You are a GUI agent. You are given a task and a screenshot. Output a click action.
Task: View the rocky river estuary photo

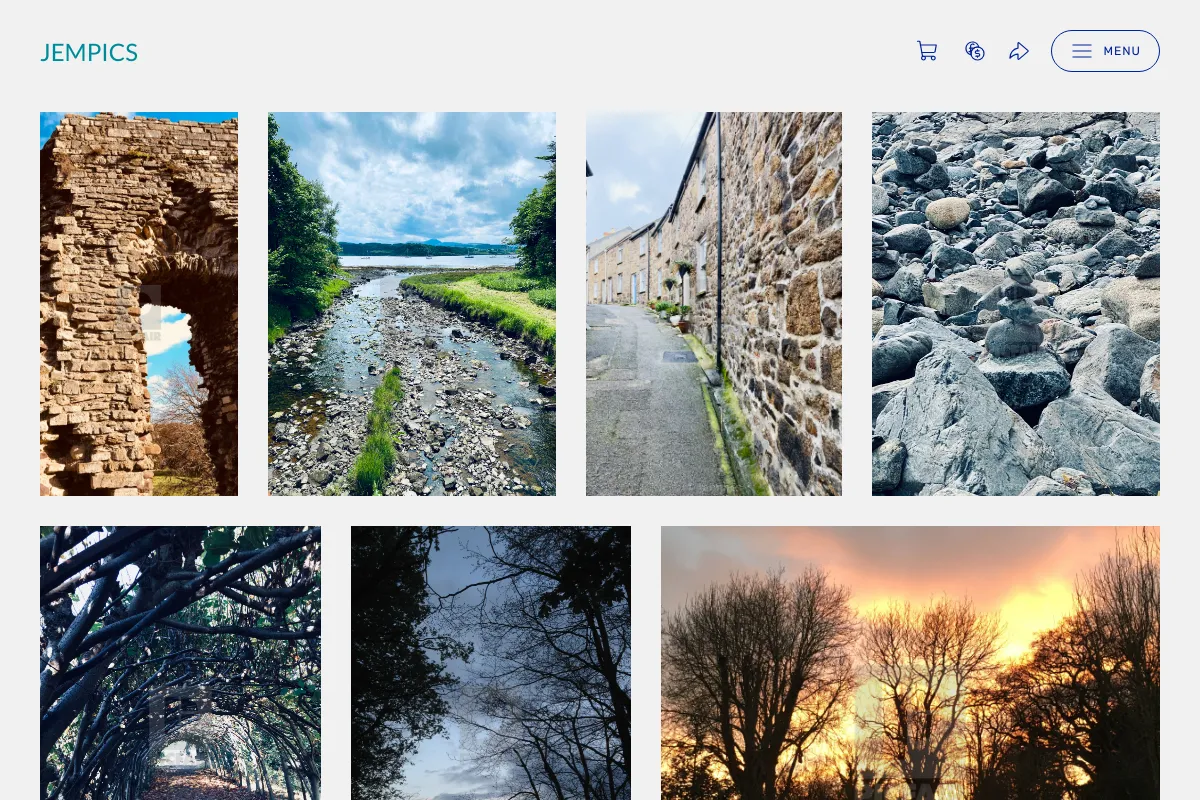[412, 304]
